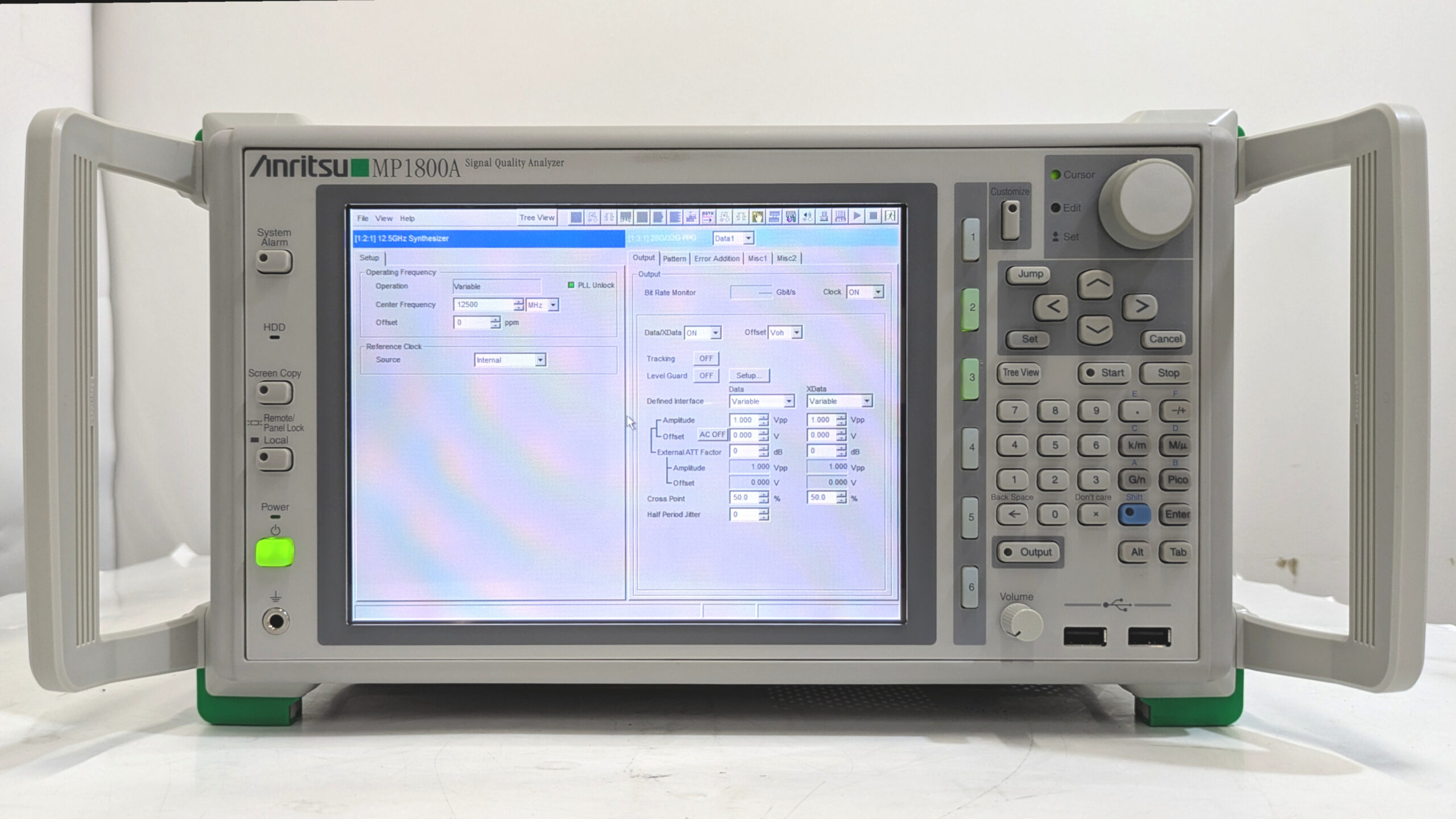Switch to the Pattern tab
The height and width of the screenshot is (819, 1456).
(x=675, y=259)
